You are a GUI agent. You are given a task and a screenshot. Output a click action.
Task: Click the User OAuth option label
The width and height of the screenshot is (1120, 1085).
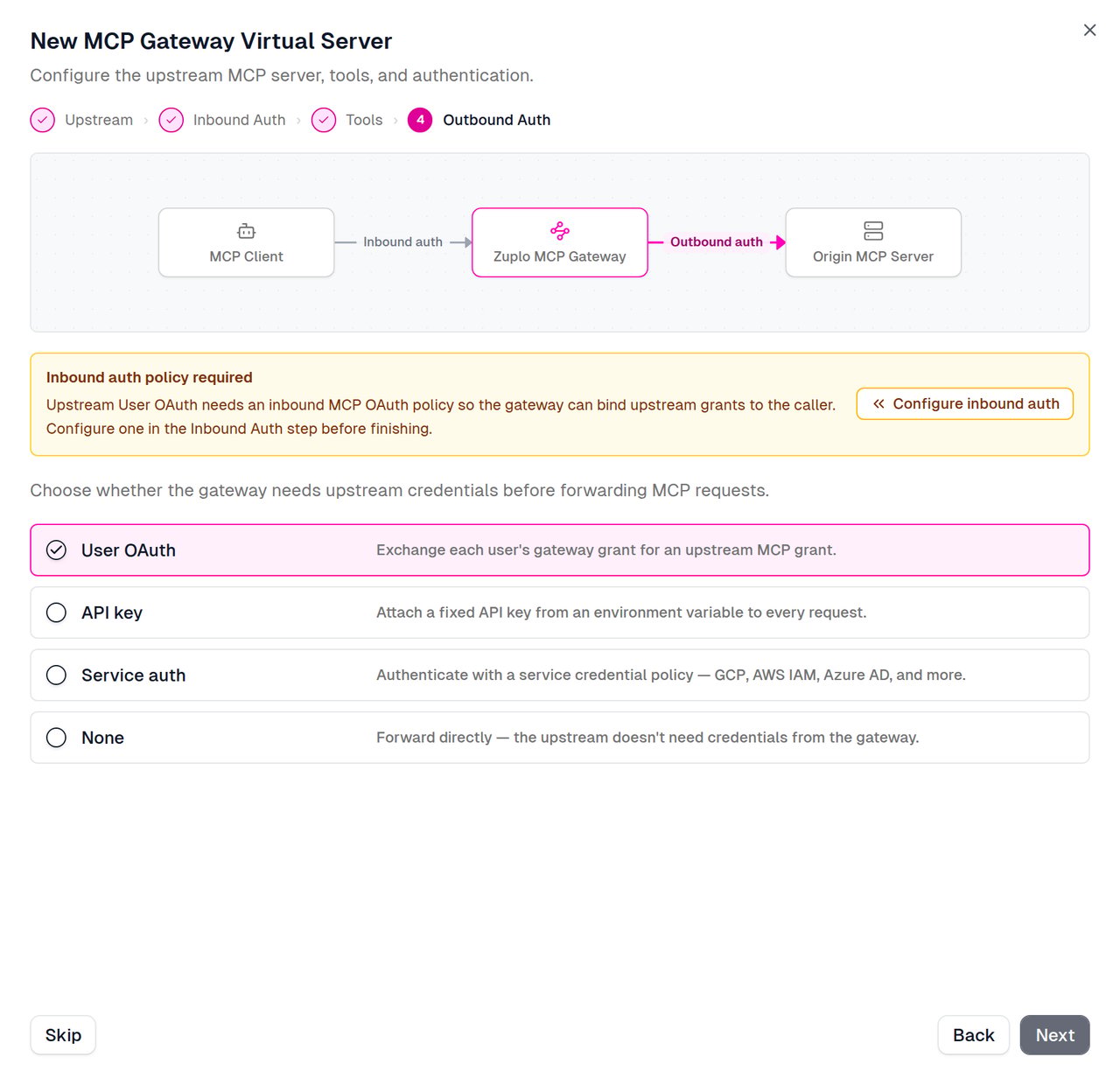(129, 550)
